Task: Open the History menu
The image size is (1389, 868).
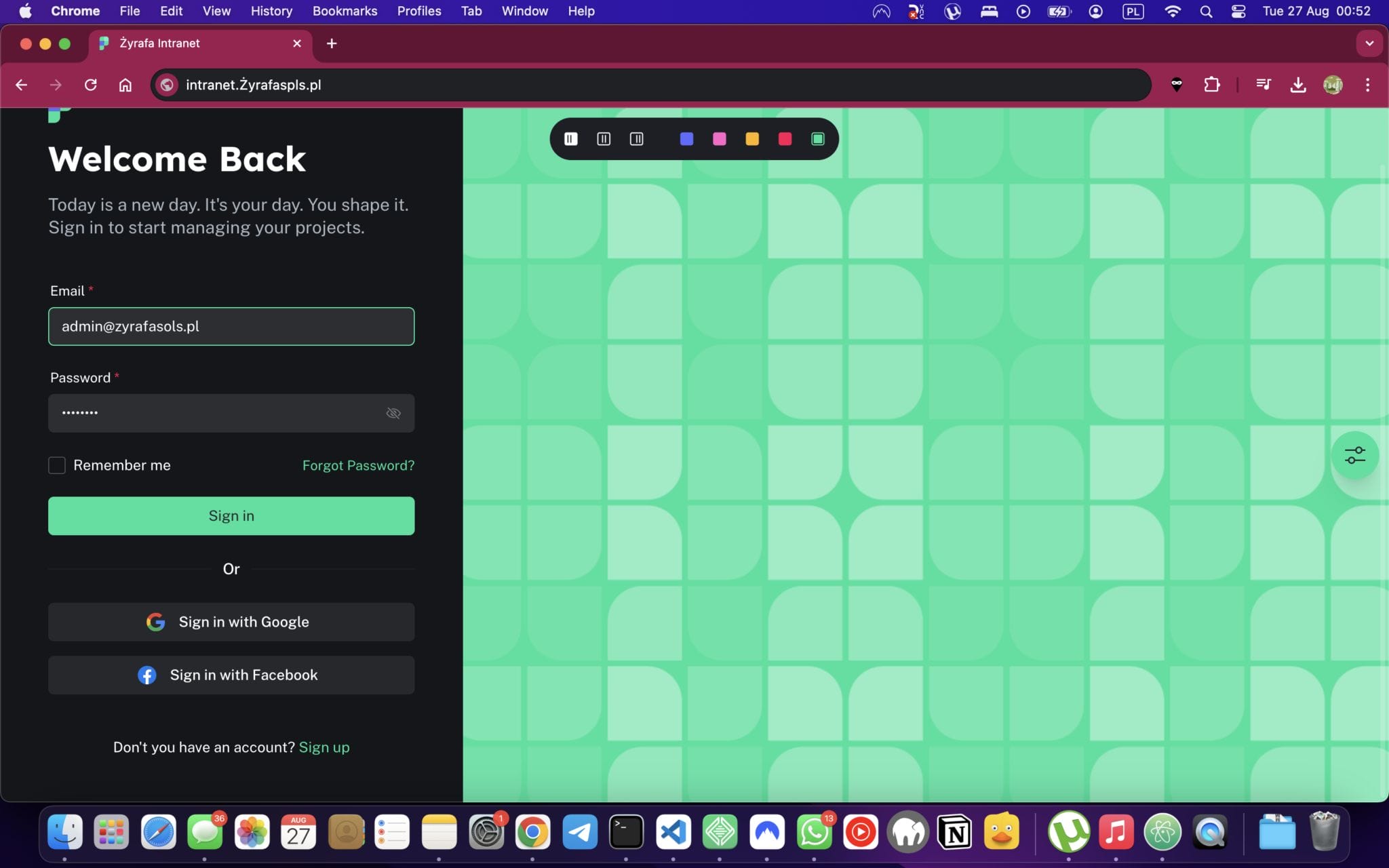Action: point(271,11)
